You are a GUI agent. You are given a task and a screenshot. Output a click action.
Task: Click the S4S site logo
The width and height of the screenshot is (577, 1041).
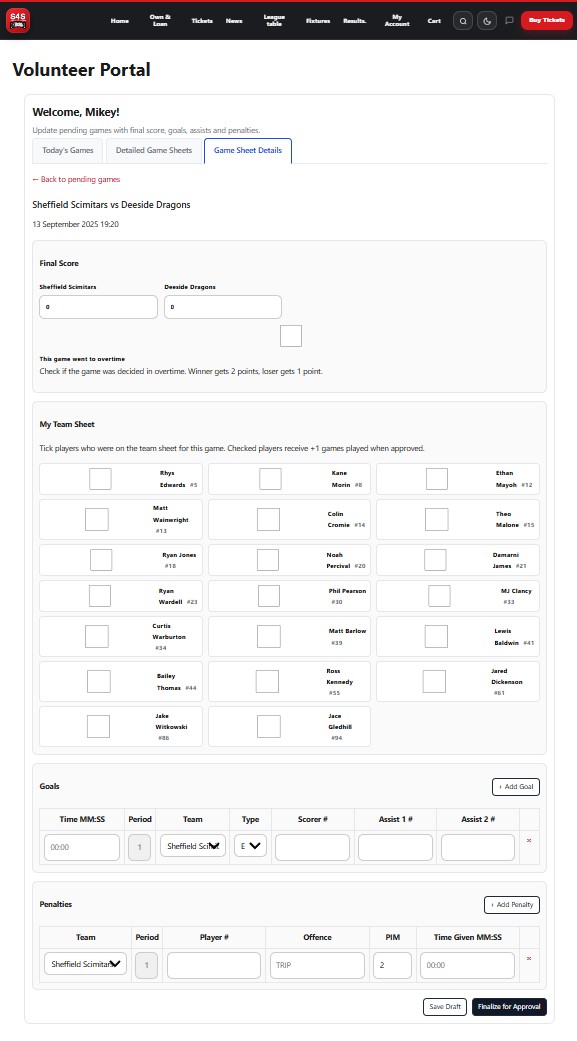[17, 21]
